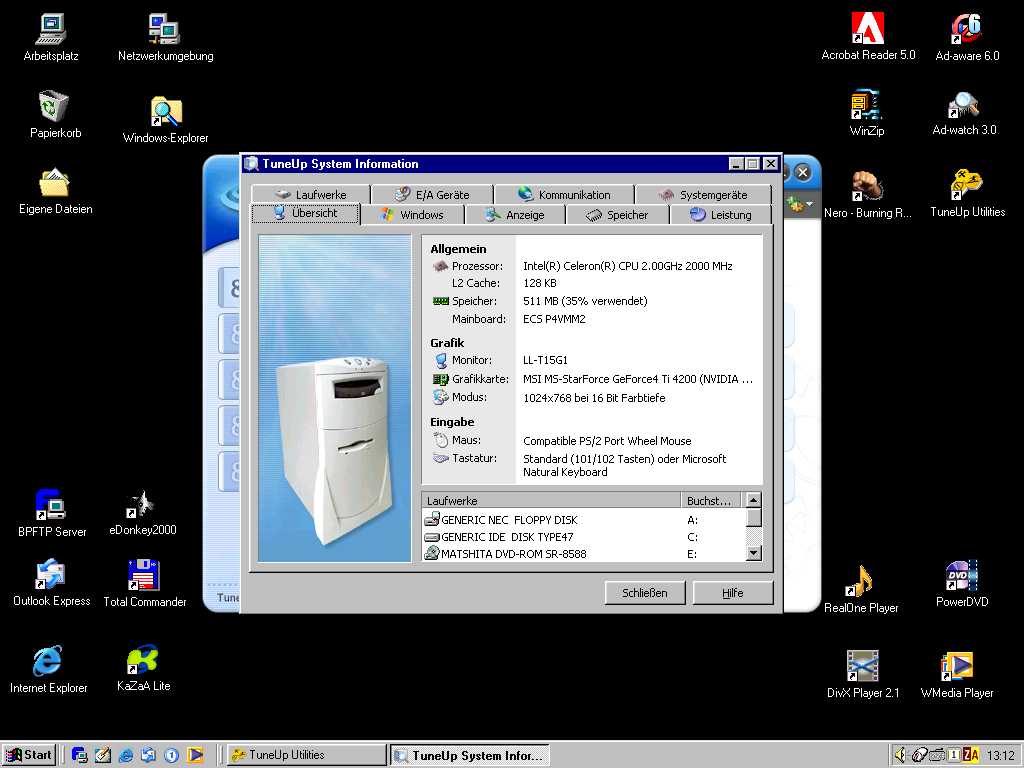Click the Show Desktop quick launch icon
This screenshot has width=1024, height=768.
(x=103, y=755)
